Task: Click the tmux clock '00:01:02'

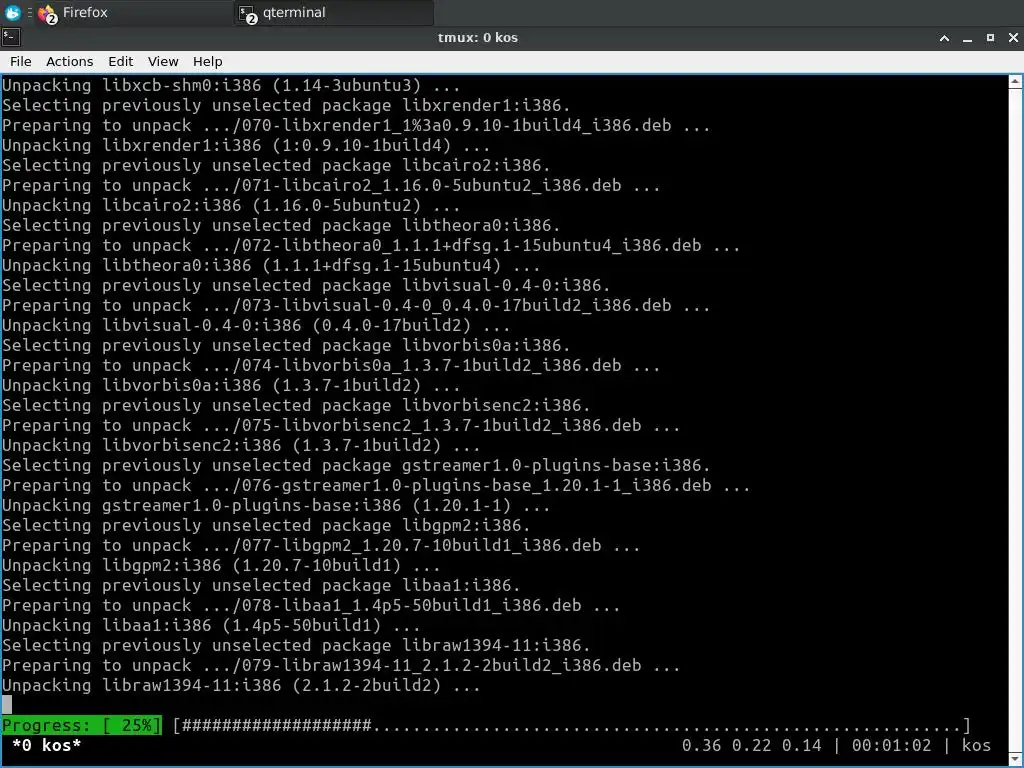Action: 891,745
